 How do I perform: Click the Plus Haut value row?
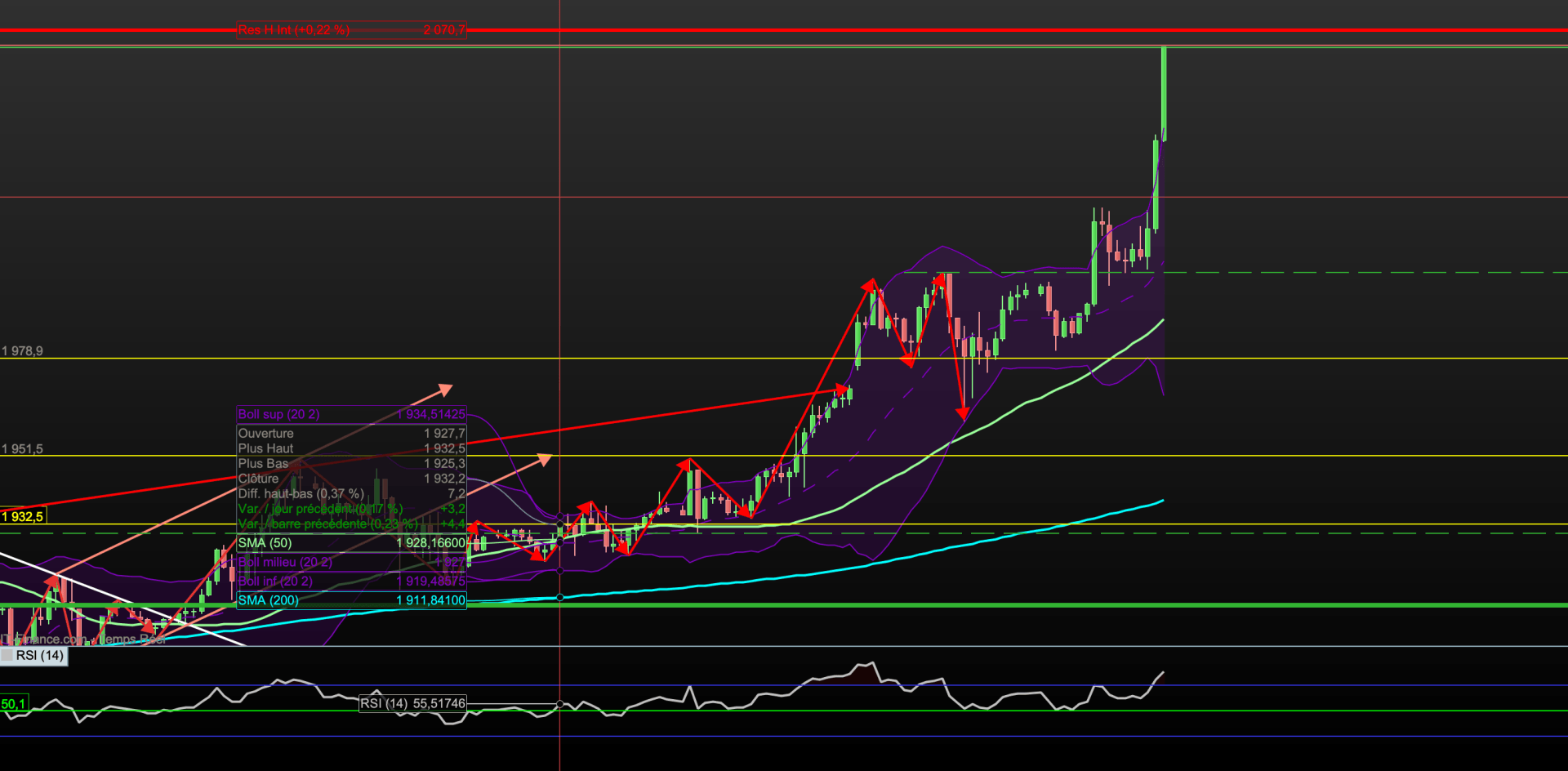[351, 448]
